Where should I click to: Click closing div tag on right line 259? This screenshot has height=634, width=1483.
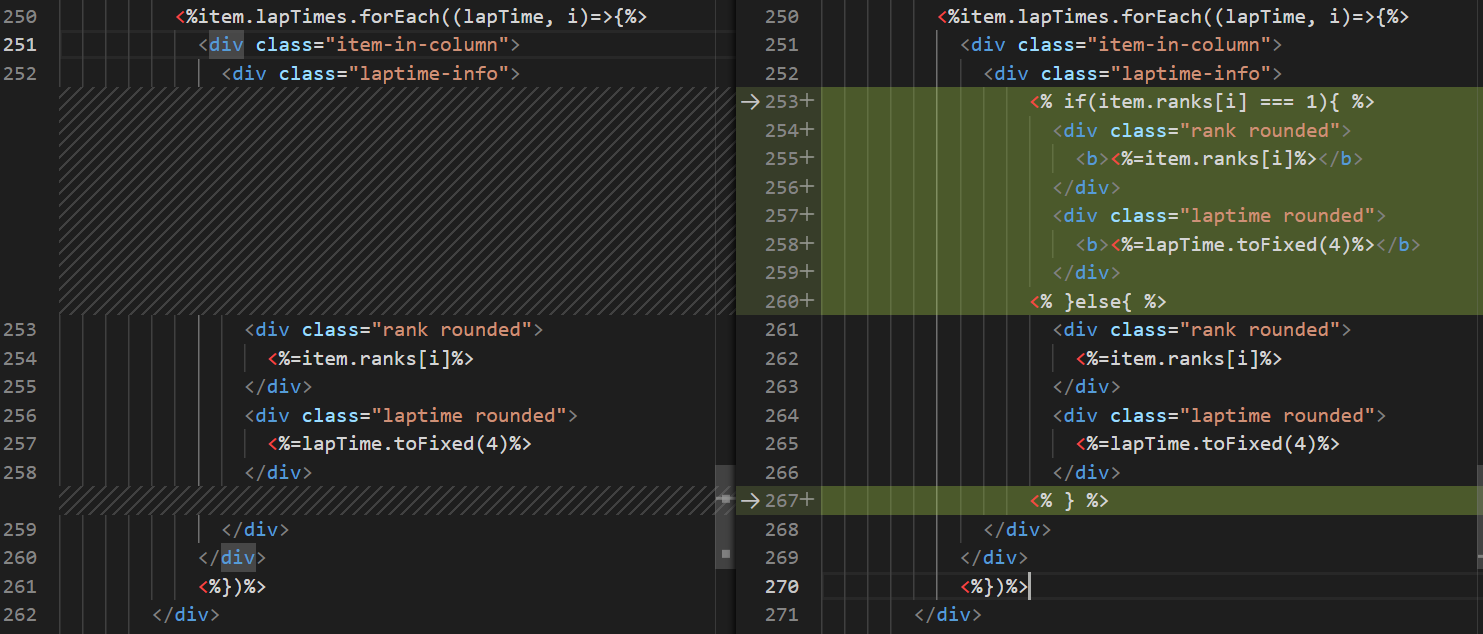click(x=1087, y=272)
